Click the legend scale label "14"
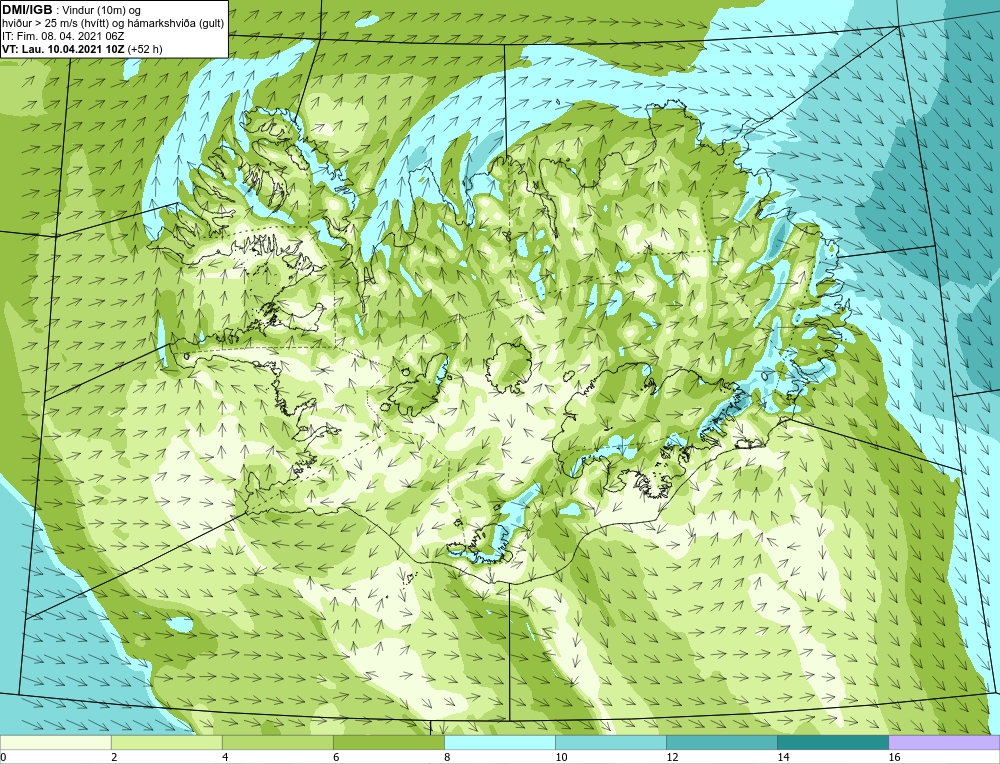Image resolution: width=1000 pixels, height=764 pixels. pyautogui.click(x=783, y=757)
